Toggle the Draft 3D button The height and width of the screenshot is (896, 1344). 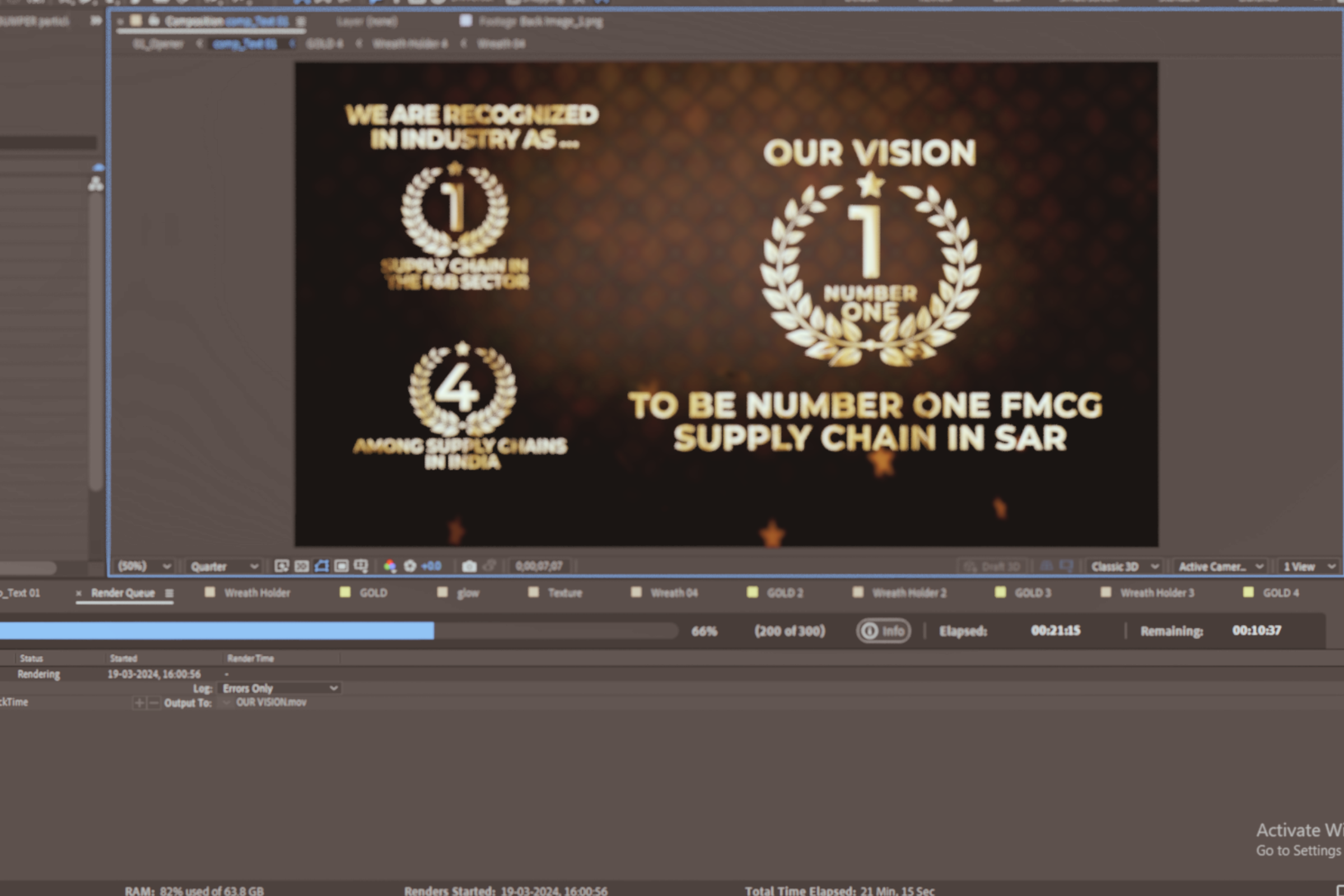pos(993,566)
